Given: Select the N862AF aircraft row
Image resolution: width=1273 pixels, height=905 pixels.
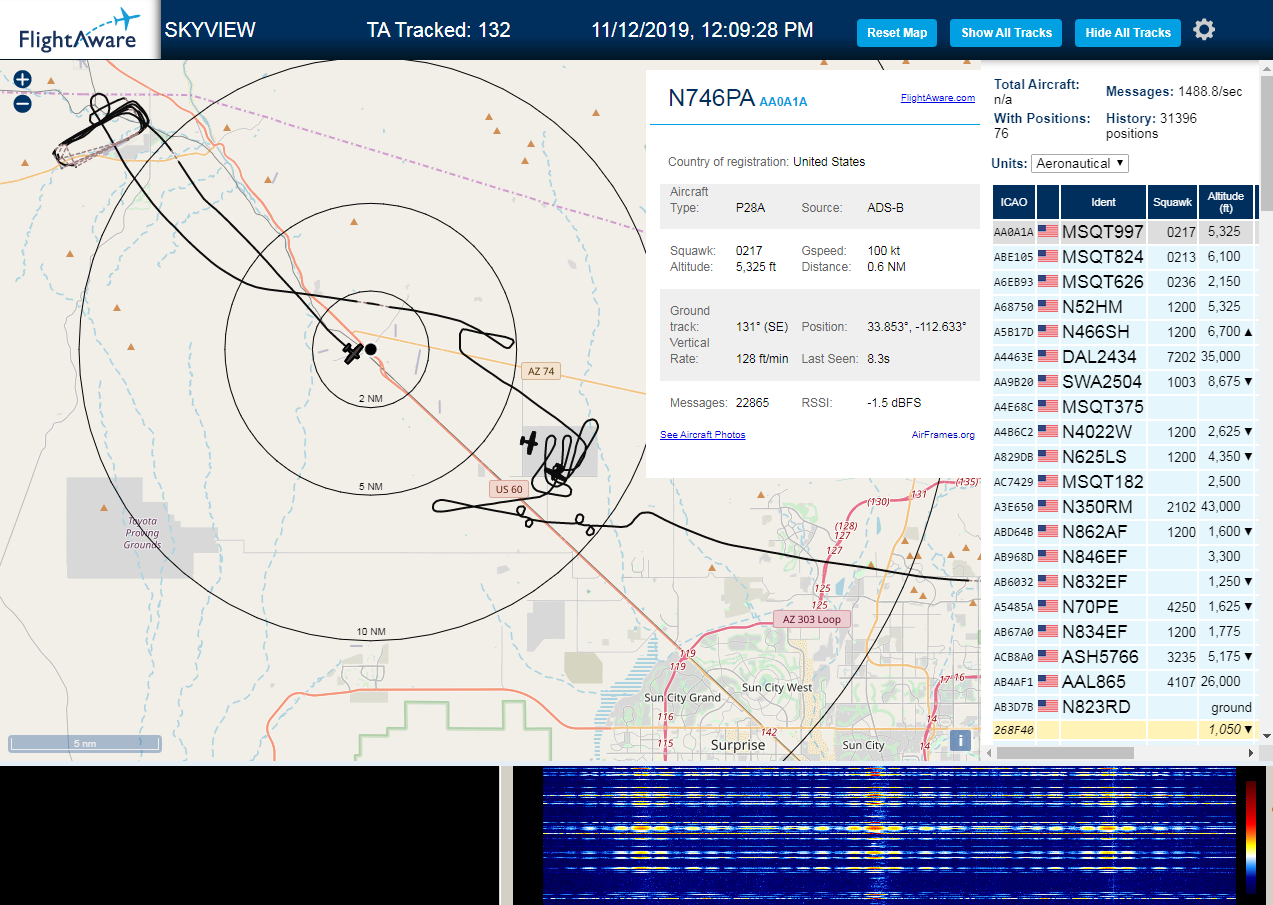Looking at the screenshot, I should click(x=1124, y=532).
